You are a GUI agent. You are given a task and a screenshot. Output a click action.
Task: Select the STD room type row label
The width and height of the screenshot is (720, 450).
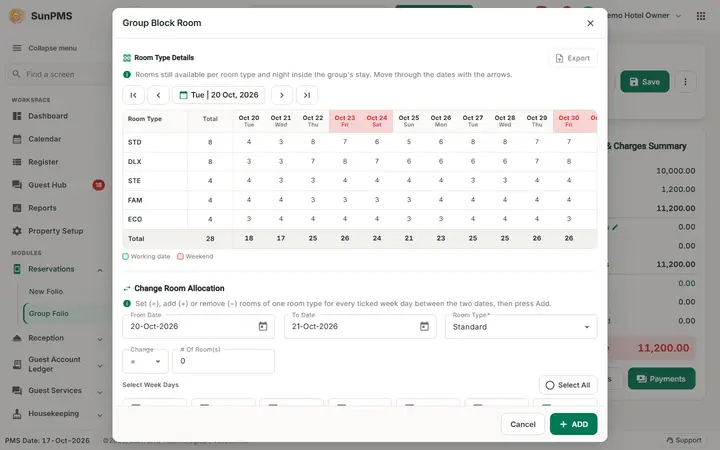(x=135, y=142)
